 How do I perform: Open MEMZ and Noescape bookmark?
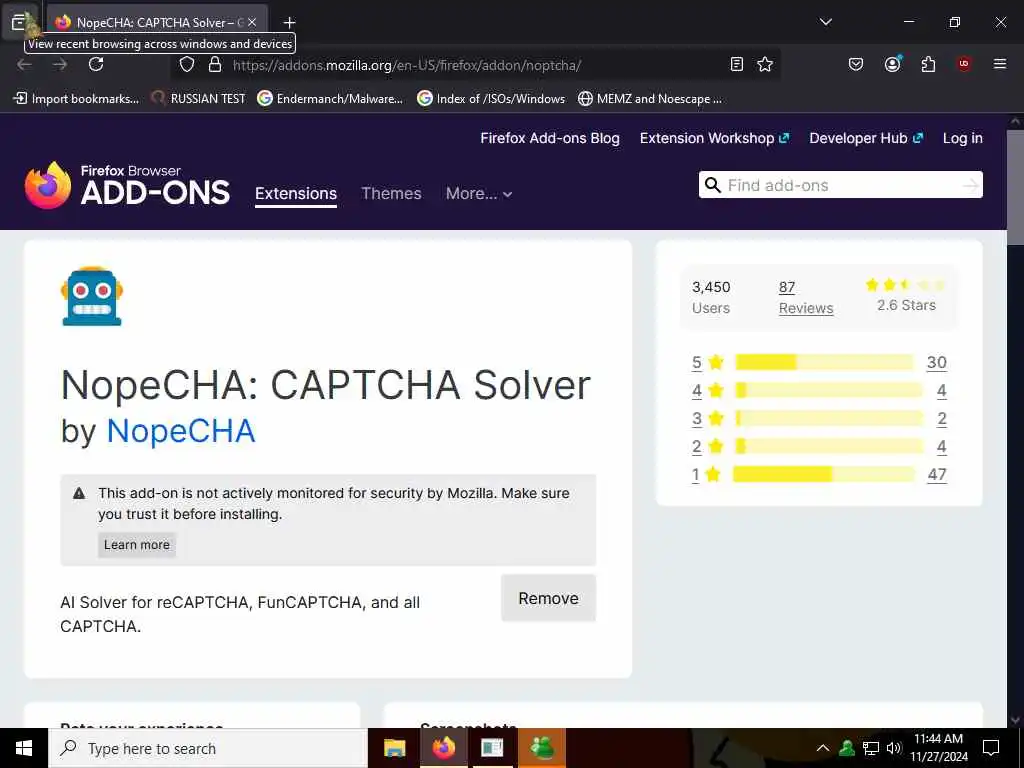[x=650, y=99]
